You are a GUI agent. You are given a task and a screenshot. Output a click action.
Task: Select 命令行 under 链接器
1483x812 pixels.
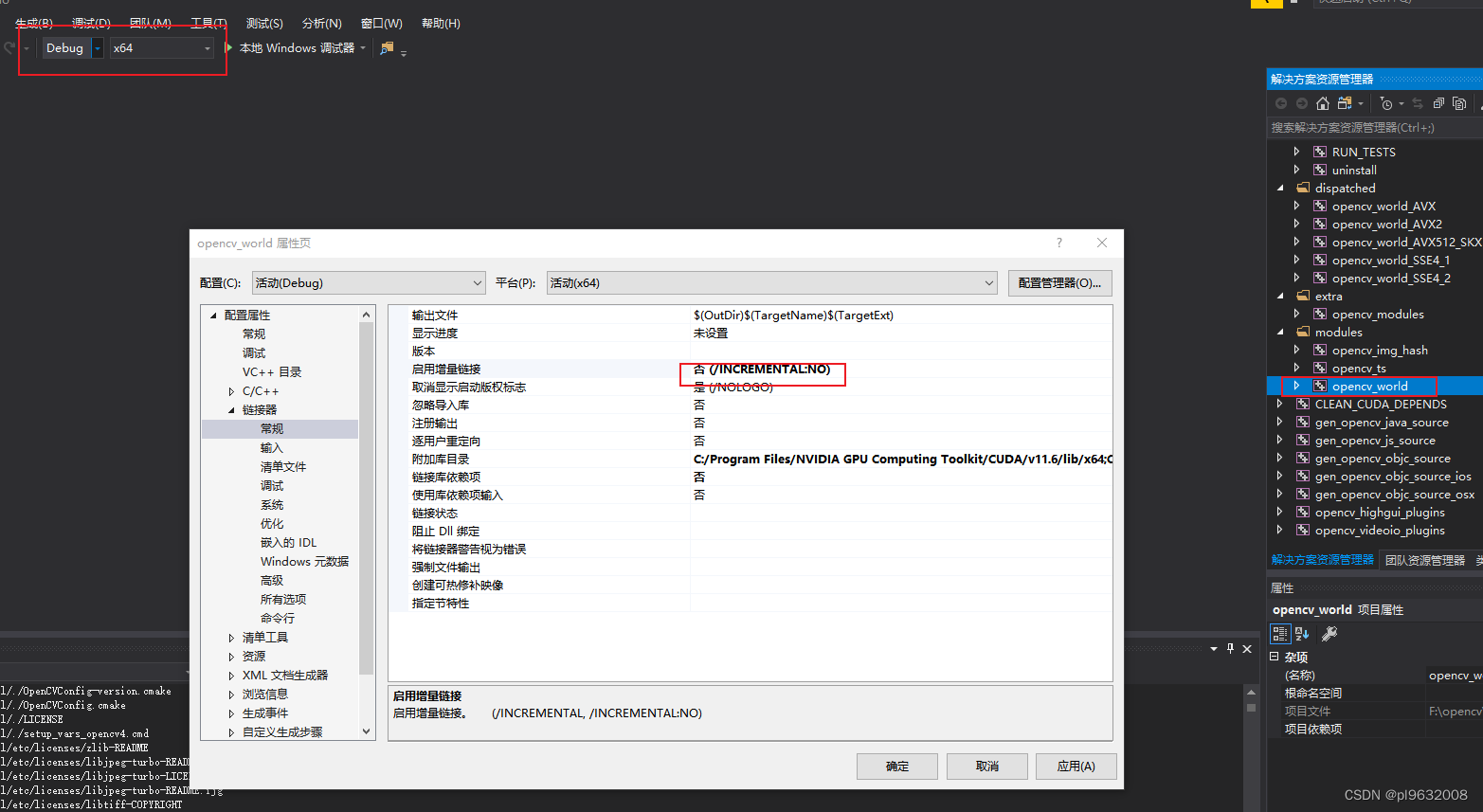(278, 618)
